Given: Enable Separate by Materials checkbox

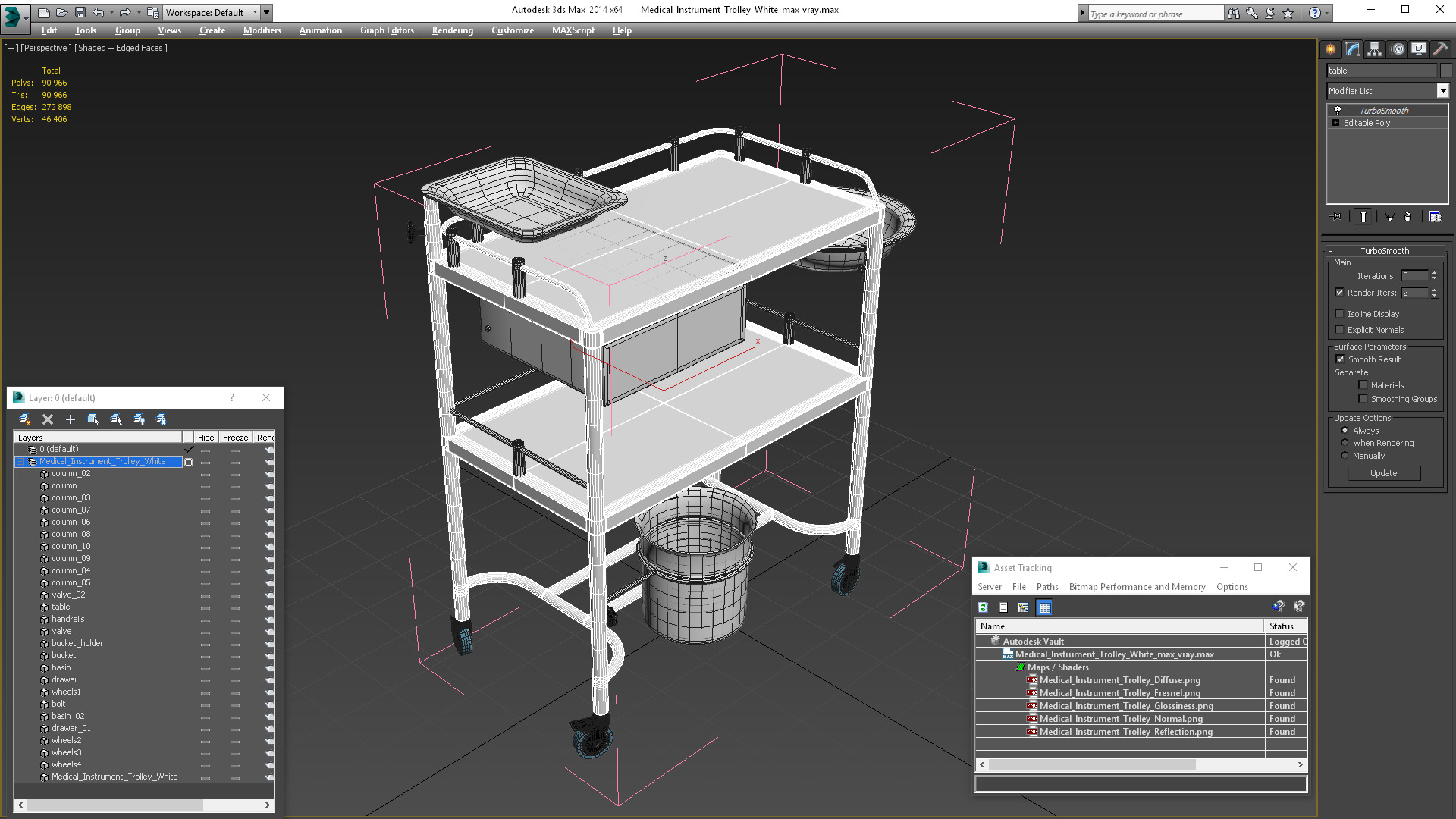Looking at the screenshot, I should [x=1363, y=385].
